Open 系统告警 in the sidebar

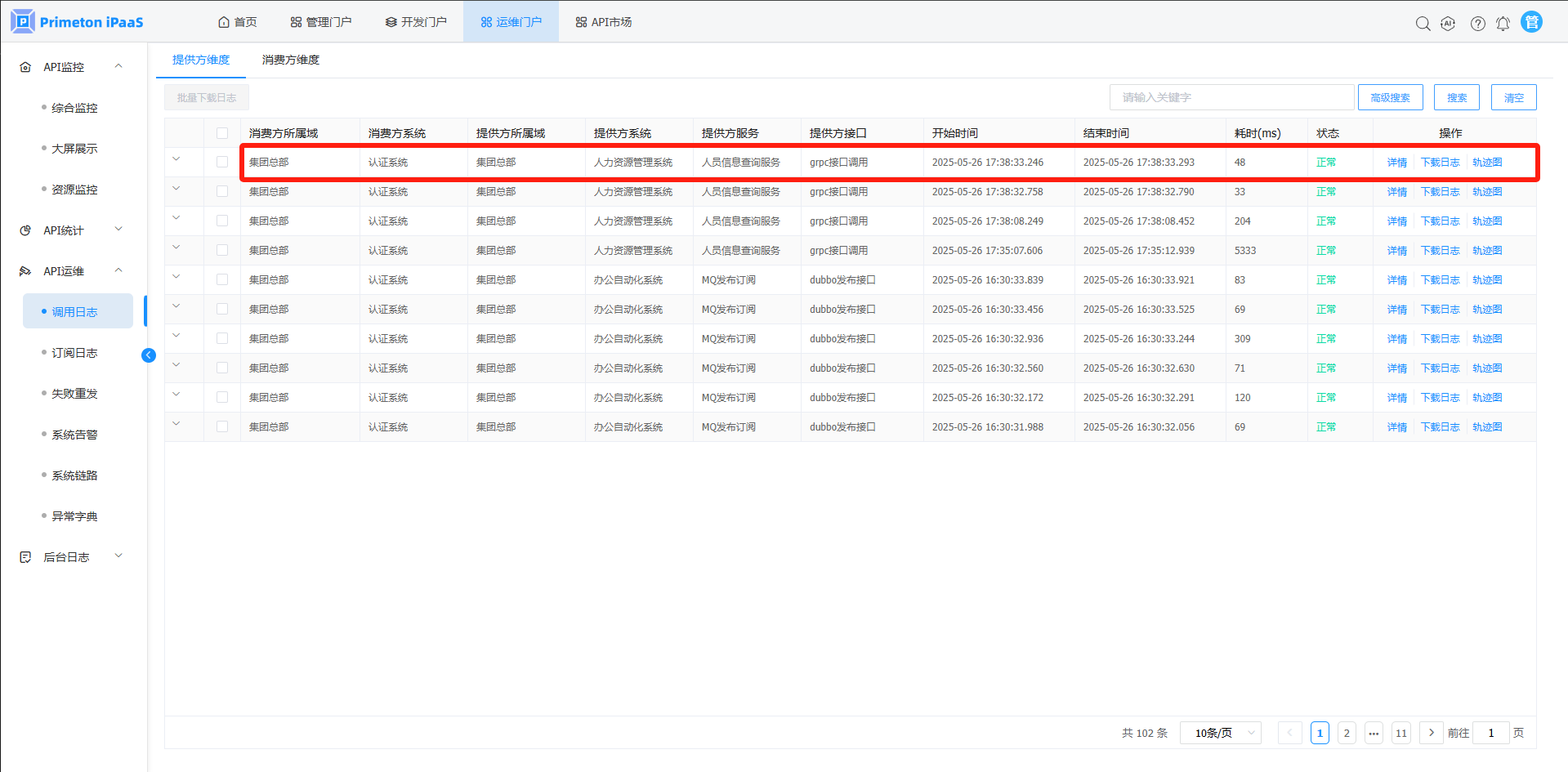coord(74,435)
